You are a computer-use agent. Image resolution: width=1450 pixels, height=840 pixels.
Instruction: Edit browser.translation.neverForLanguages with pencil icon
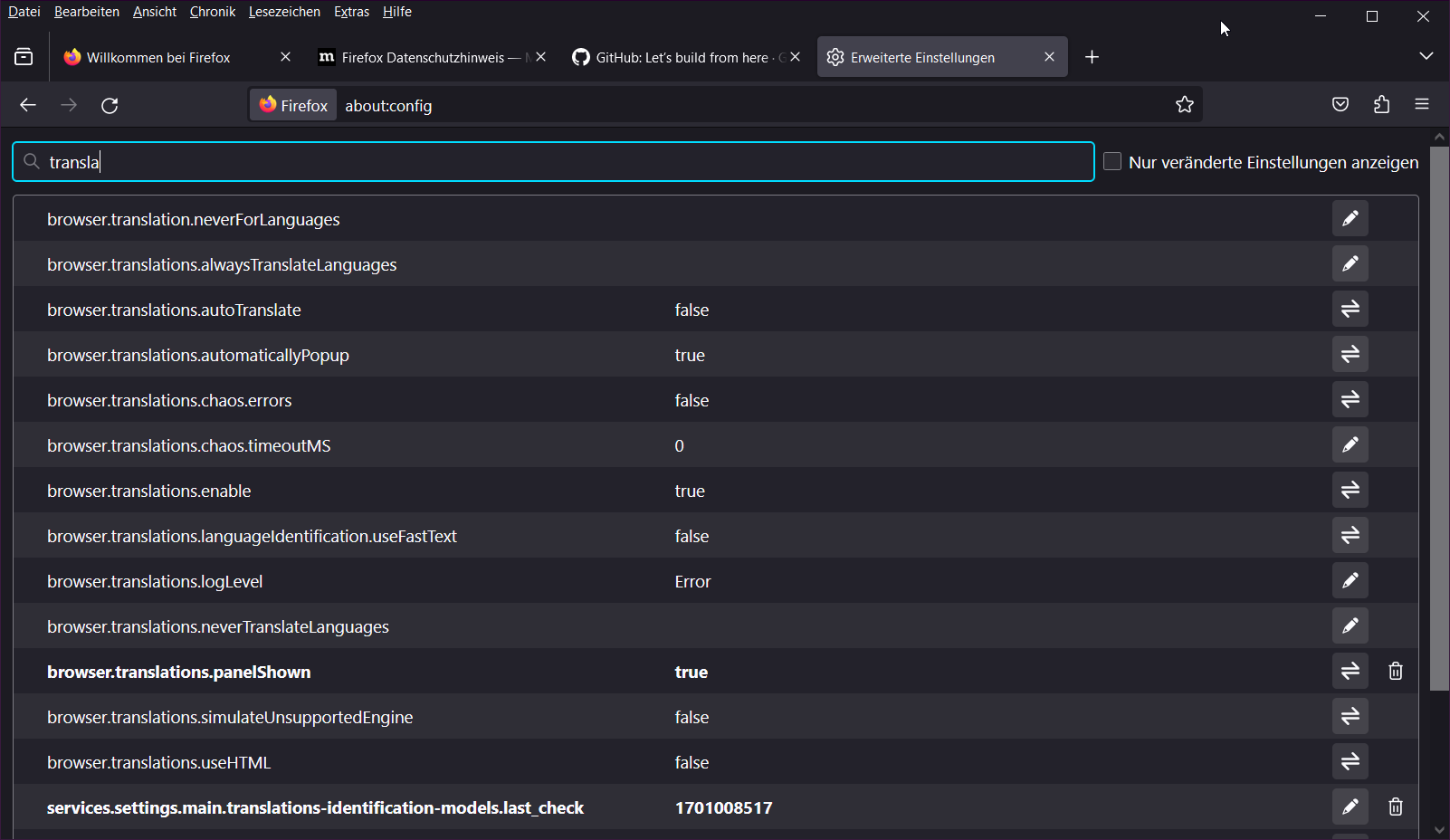click(x=1350, y=219)
